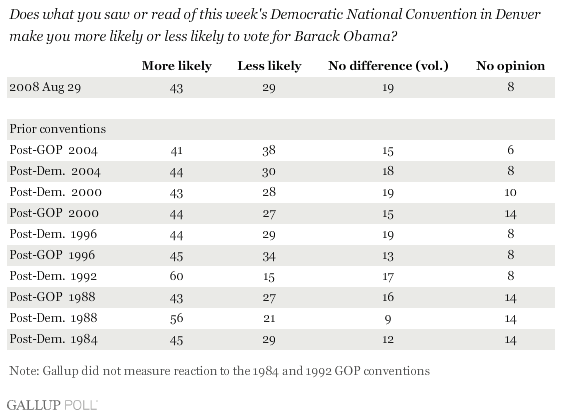Screen dimensions: 562x416
Task: Select the More likely column header
Action: [177, 66]
